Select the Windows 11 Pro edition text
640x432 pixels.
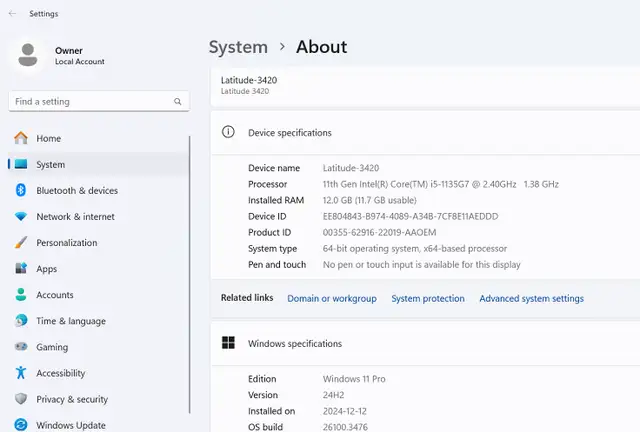point(354,379)
